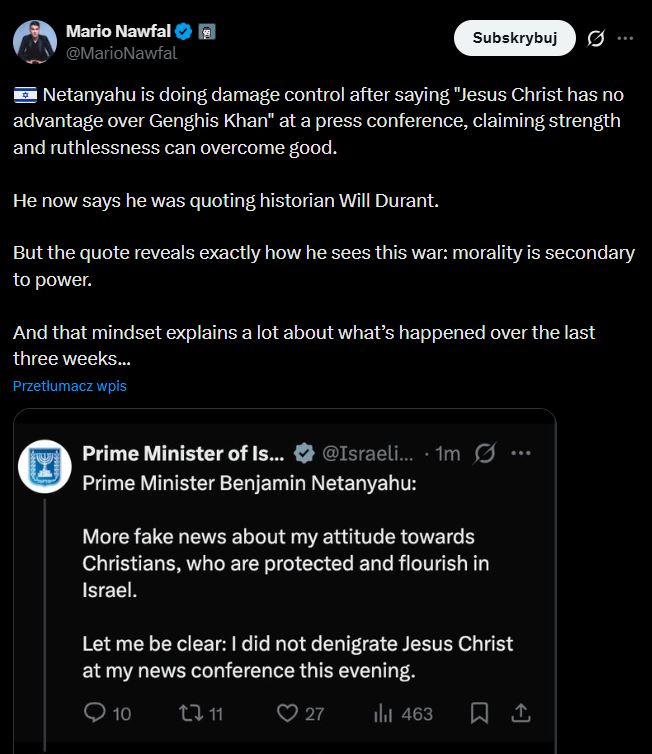Screen dimensions: 652x754
Task: Click the blue verified badge beside Mario Nawfal
Action: (x=185, y=31)
